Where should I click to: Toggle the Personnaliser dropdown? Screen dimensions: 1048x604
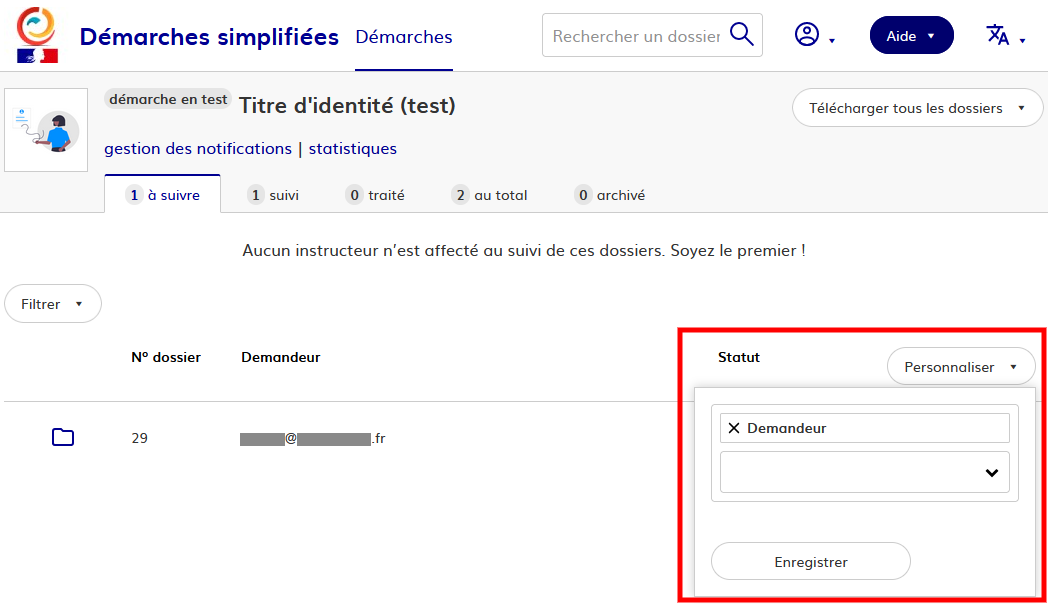click(960, 367)
